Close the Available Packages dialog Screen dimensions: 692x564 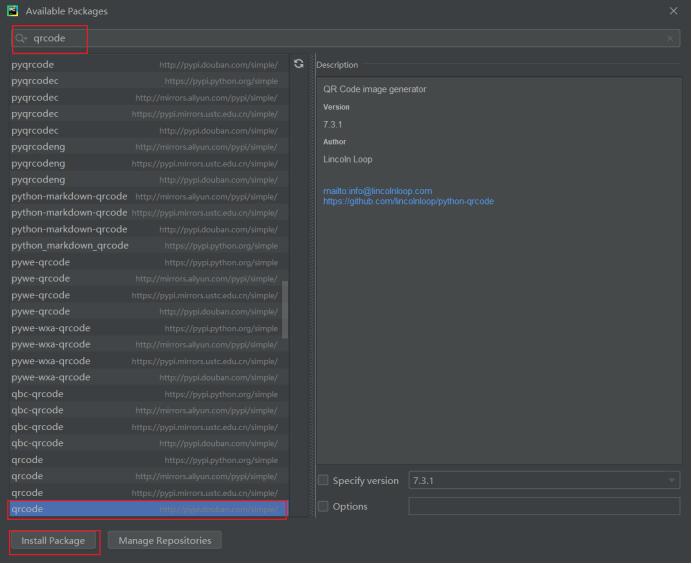coord(673,11)
